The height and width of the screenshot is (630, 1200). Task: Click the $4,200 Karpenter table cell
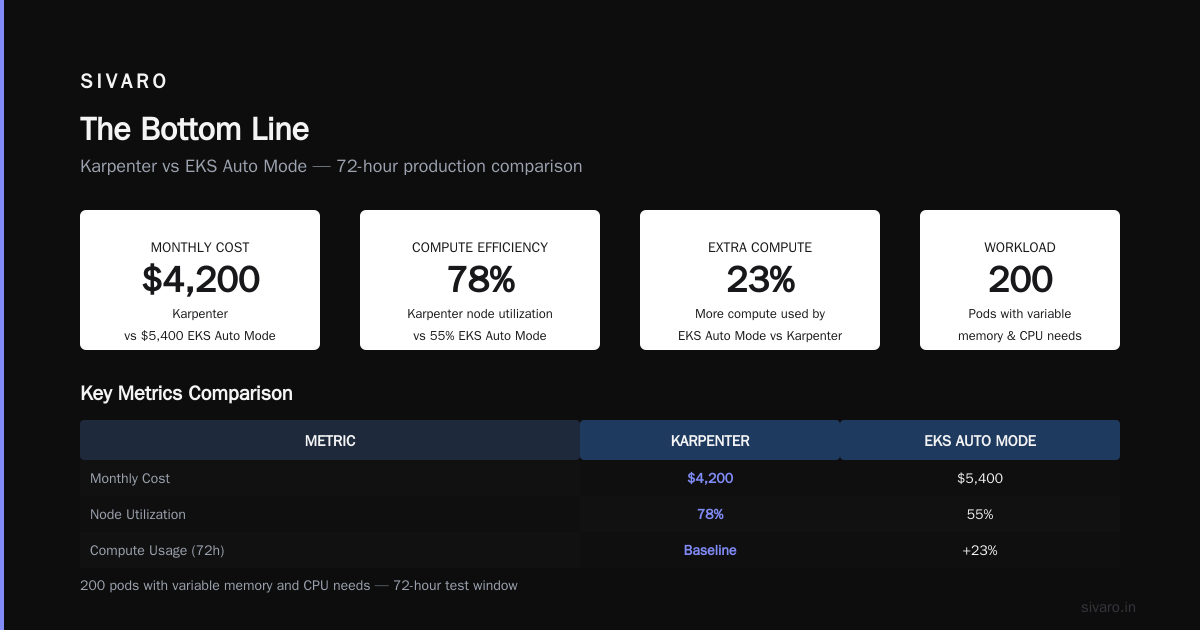click(710, 478)
